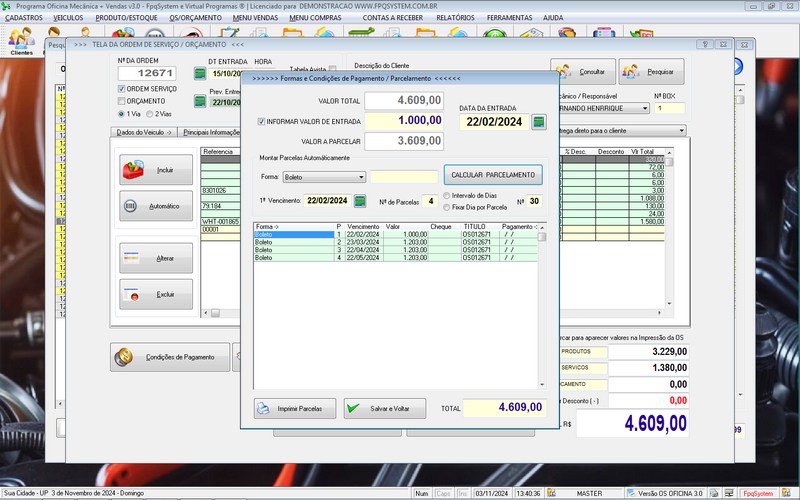Select Boleto parcela row due 23/03/2024

(396, 242)
